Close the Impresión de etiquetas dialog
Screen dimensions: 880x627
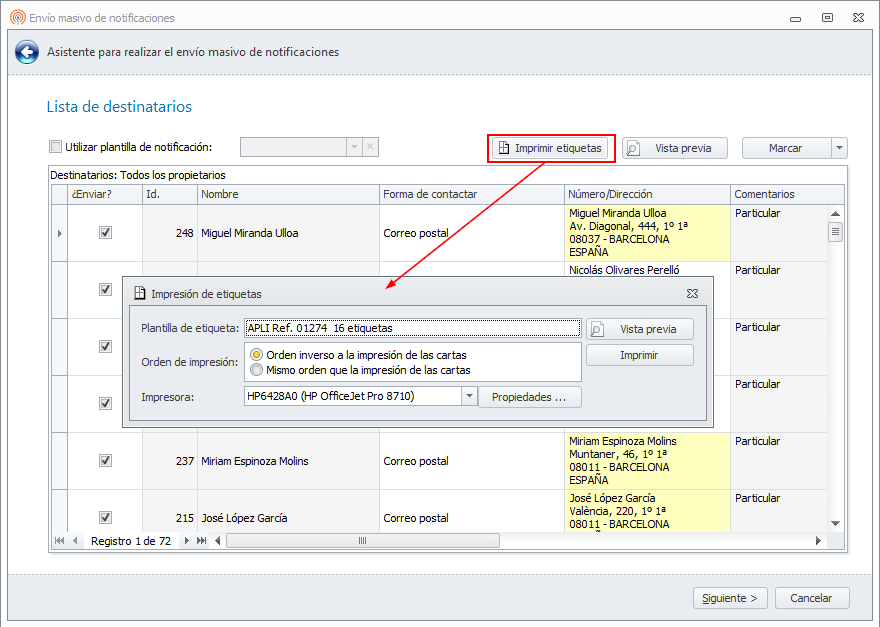click(x=692, y=294)
